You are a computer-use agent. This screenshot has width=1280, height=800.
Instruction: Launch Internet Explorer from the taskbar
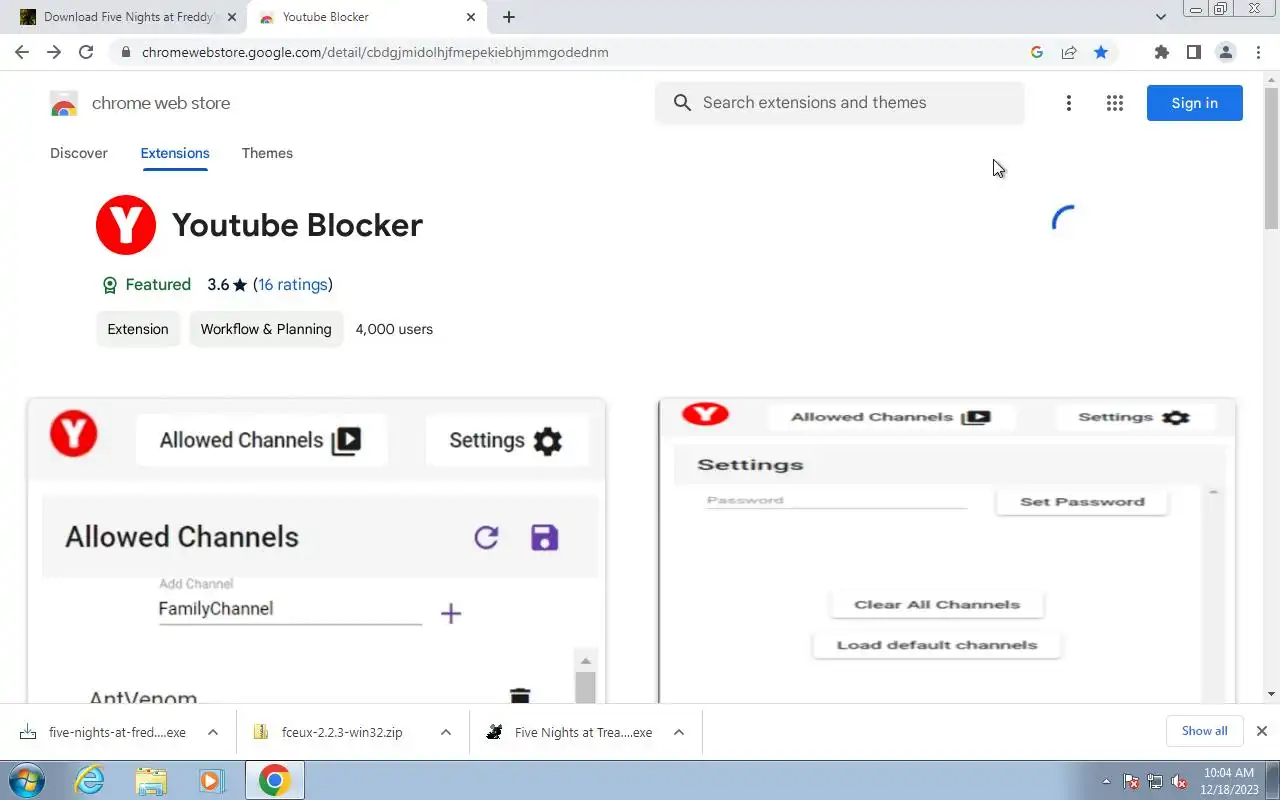[90, 780]
